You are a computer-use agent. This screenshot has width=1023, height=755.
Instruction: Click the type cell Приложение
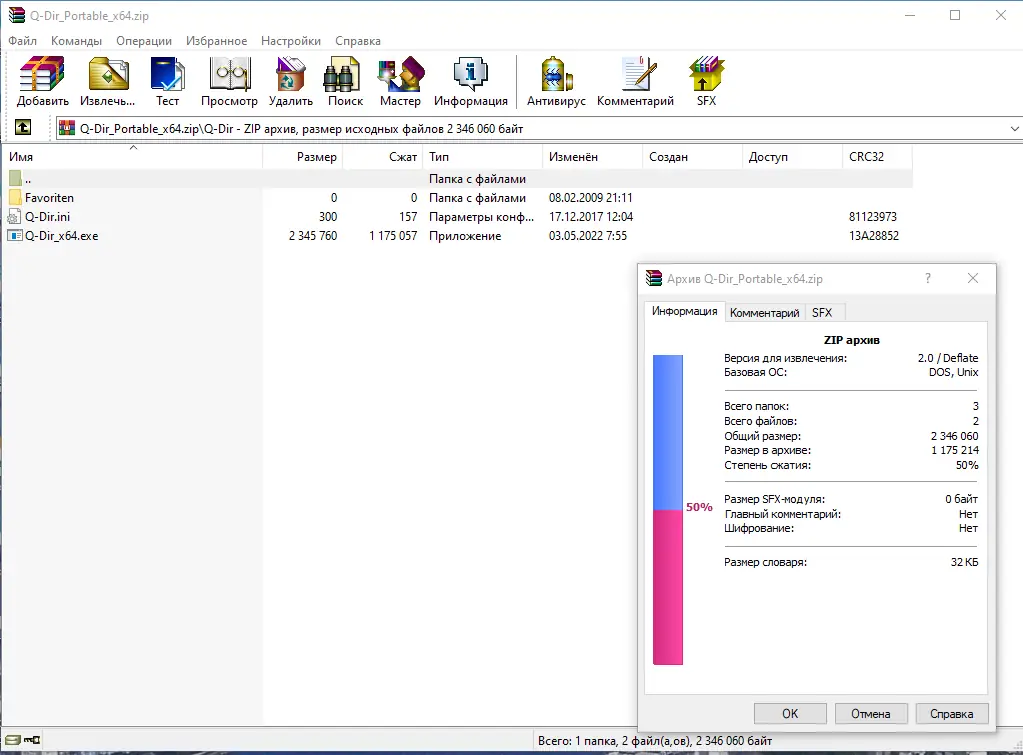click(x=465, y=236)
